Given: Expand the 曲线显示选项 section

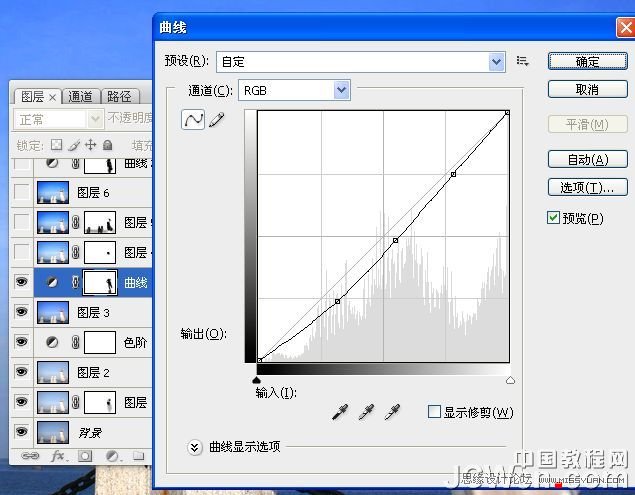Looking at the screenshot, I should coord(195,447).
